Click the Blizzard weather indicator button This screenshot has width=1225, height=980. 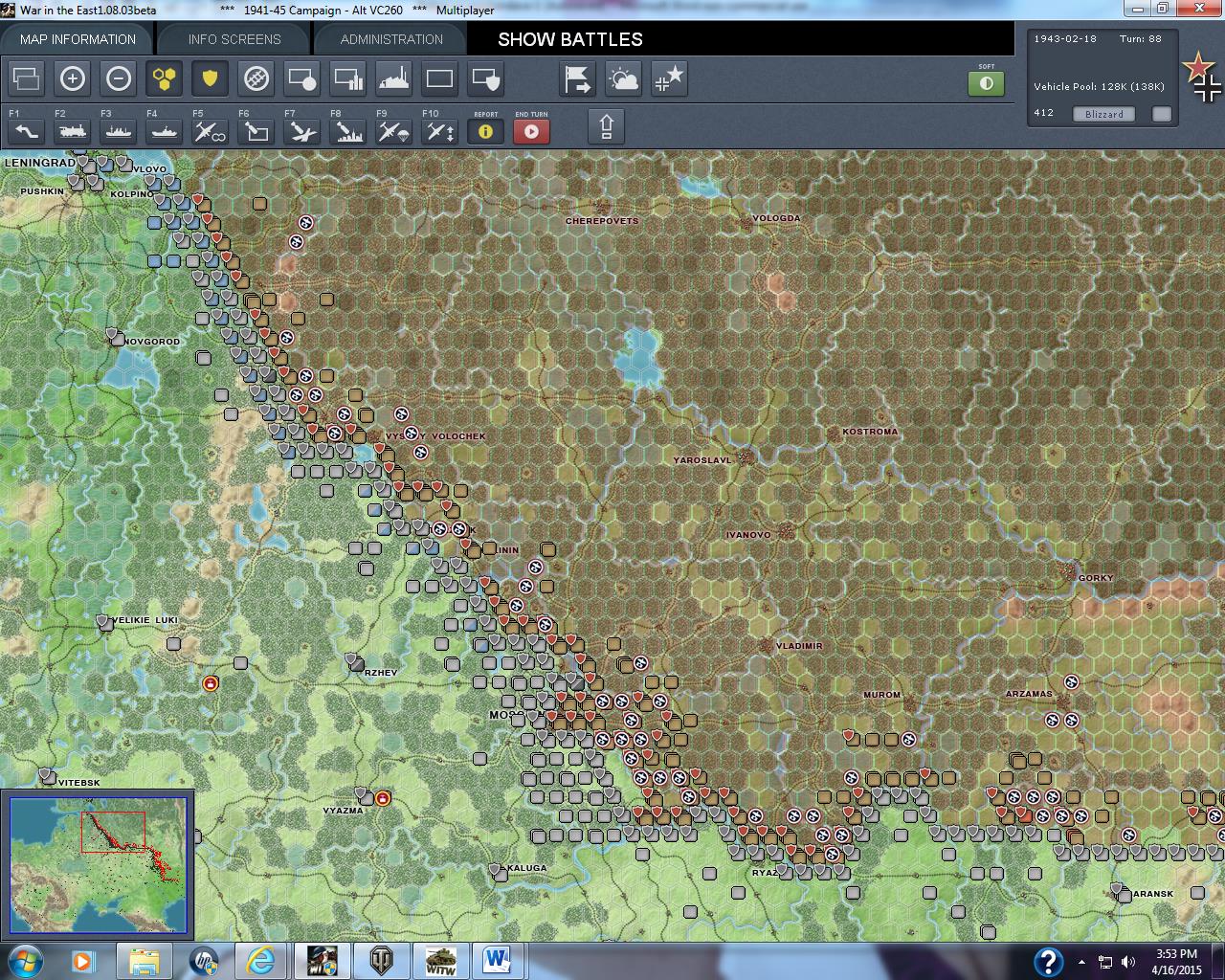coord(1103,114)
